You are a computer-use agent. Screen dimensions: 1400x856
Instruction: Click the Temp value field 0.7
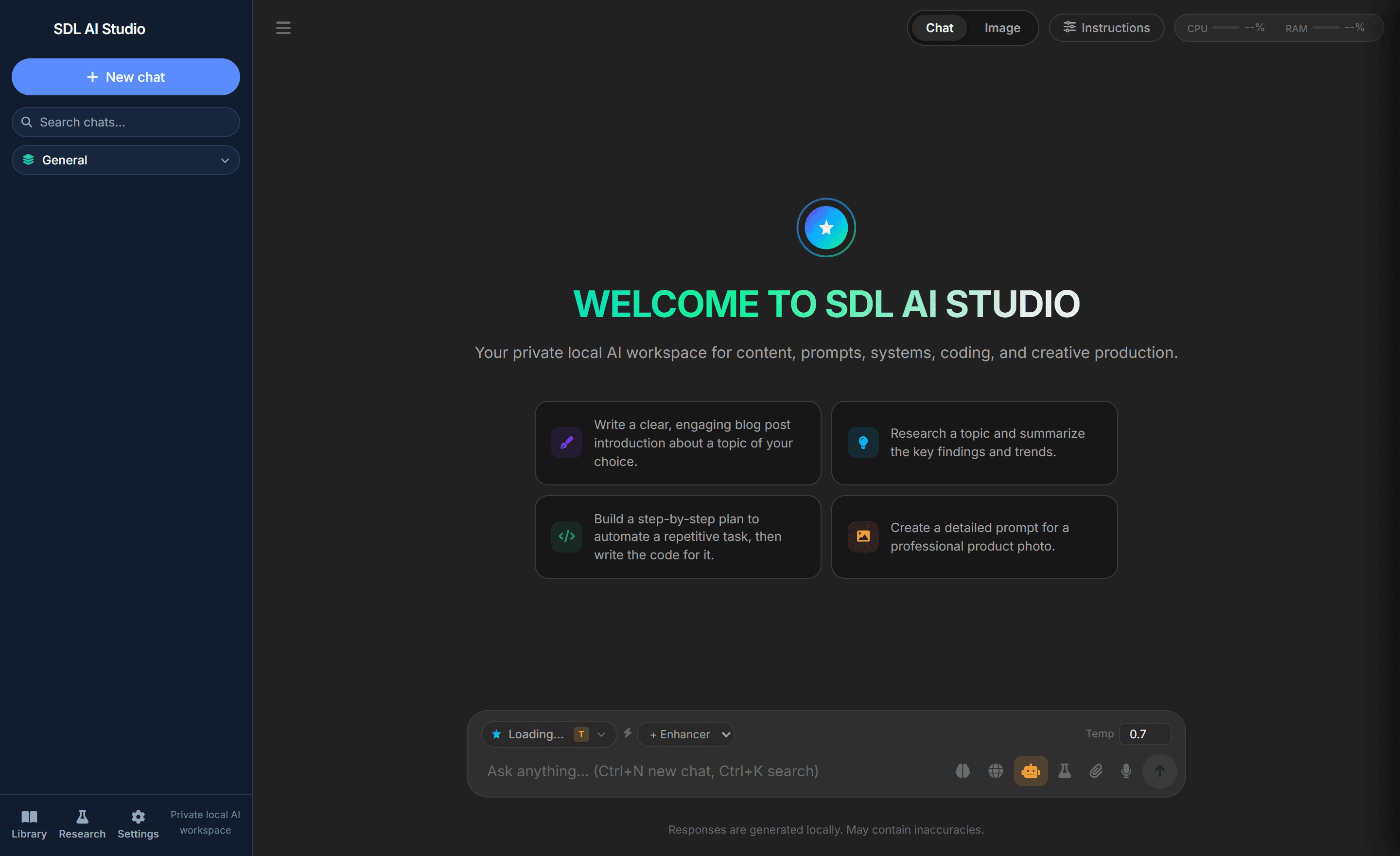(x=1144, y=734)
